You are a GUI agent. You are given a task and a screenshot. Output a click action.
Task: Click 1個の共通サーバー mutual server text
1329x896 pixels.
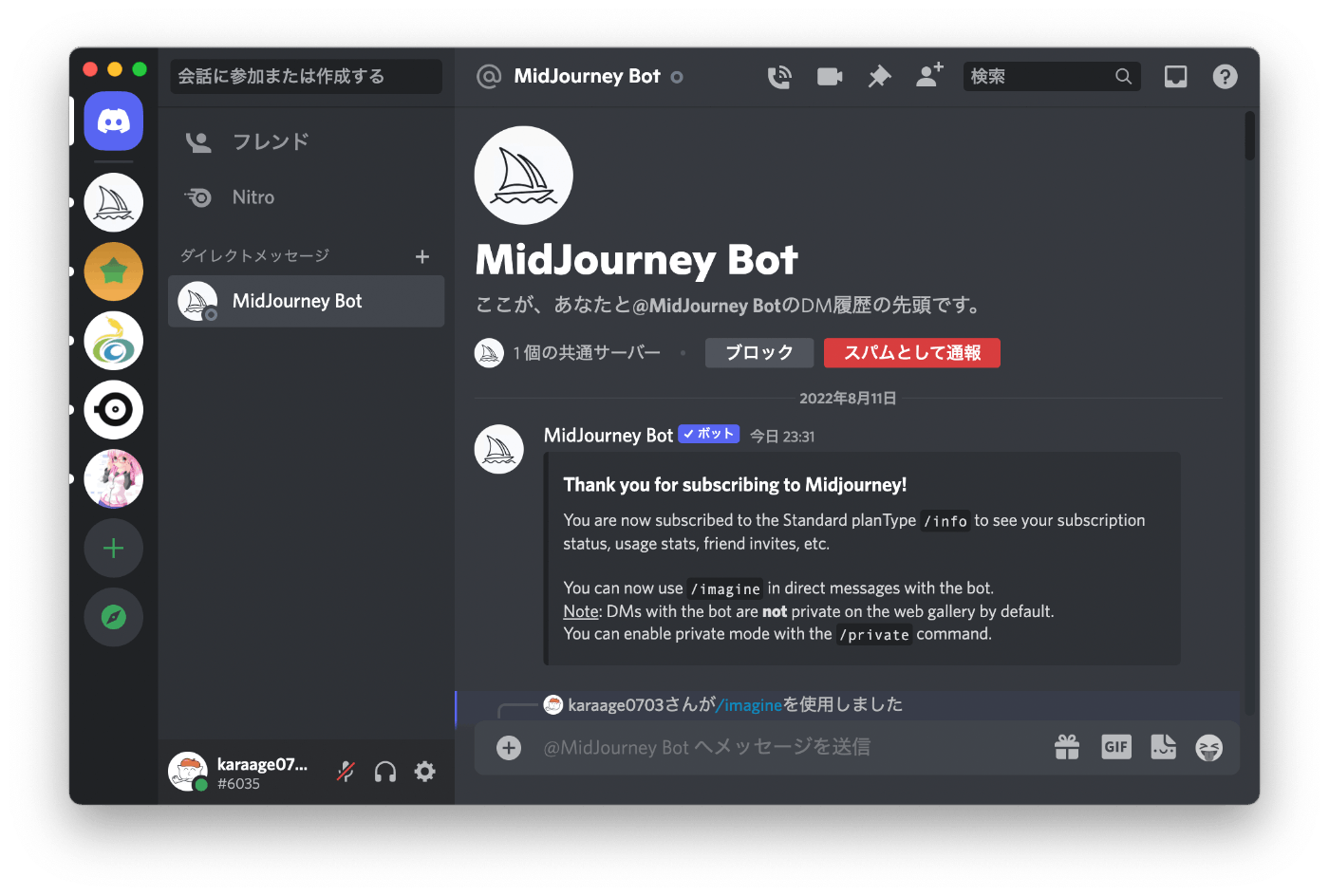[588, 353]
